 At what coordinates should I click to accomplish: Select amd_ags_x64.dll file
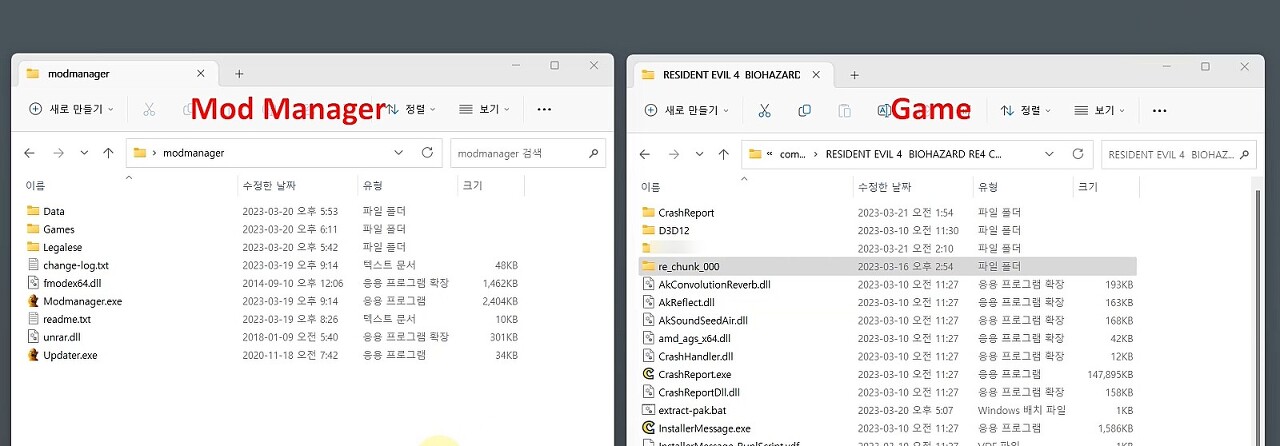888,338
